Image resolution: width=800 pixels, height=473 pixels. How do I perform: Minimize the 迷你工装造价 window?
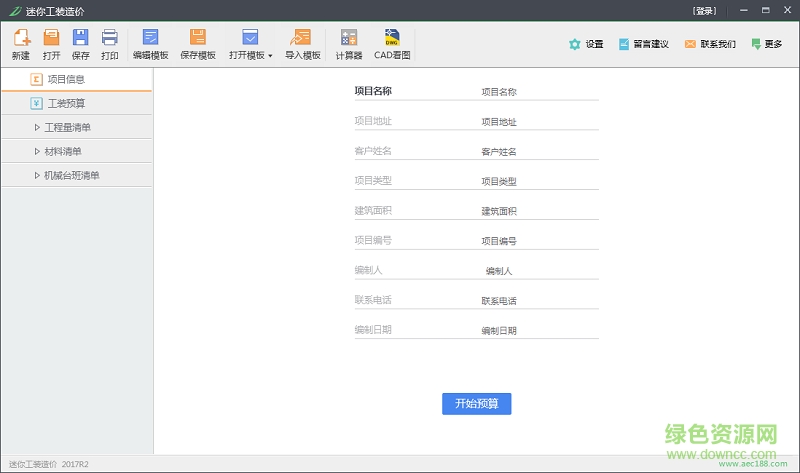point(744,10)
